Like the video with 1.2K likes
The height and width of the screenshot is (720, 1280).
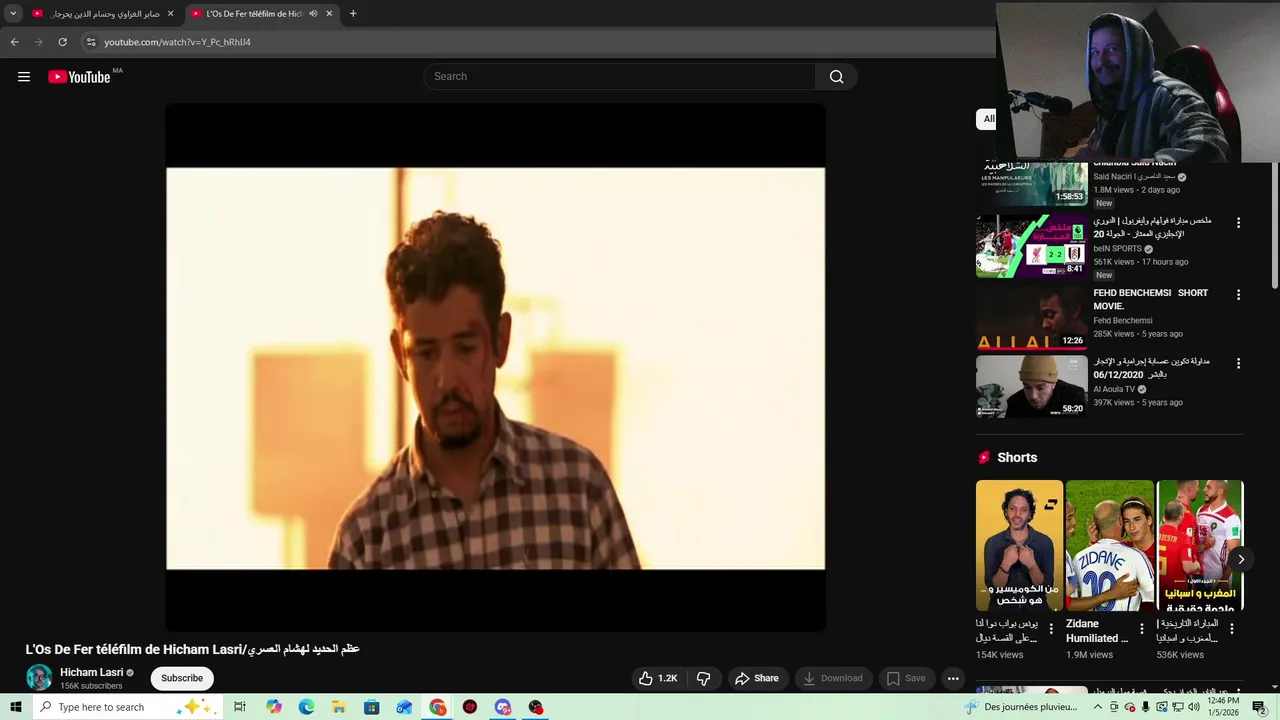(658, 678)
